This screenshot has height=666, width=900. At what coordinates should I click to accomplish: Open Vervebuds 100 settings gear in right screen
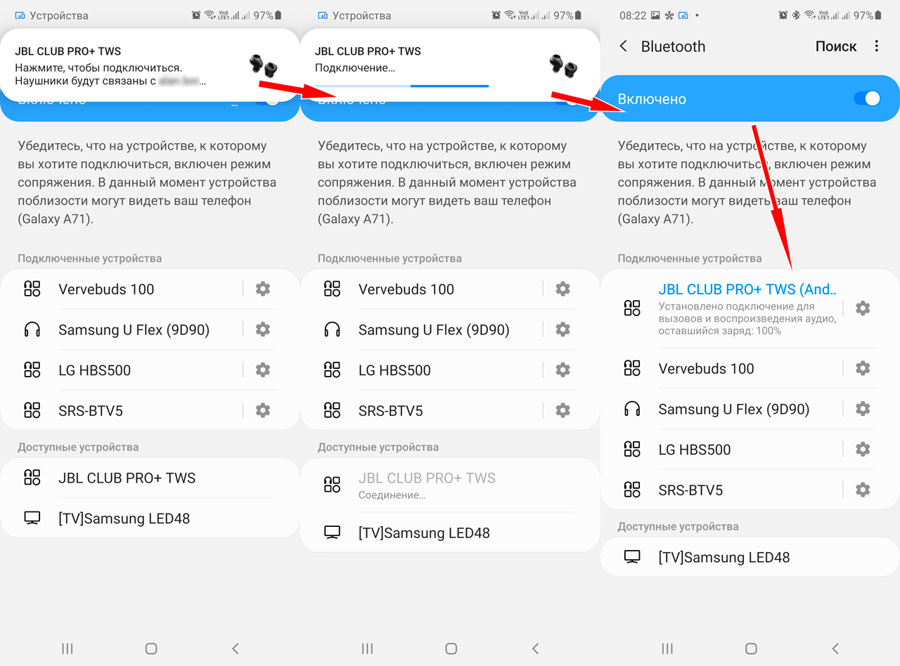tap(863, 368)
